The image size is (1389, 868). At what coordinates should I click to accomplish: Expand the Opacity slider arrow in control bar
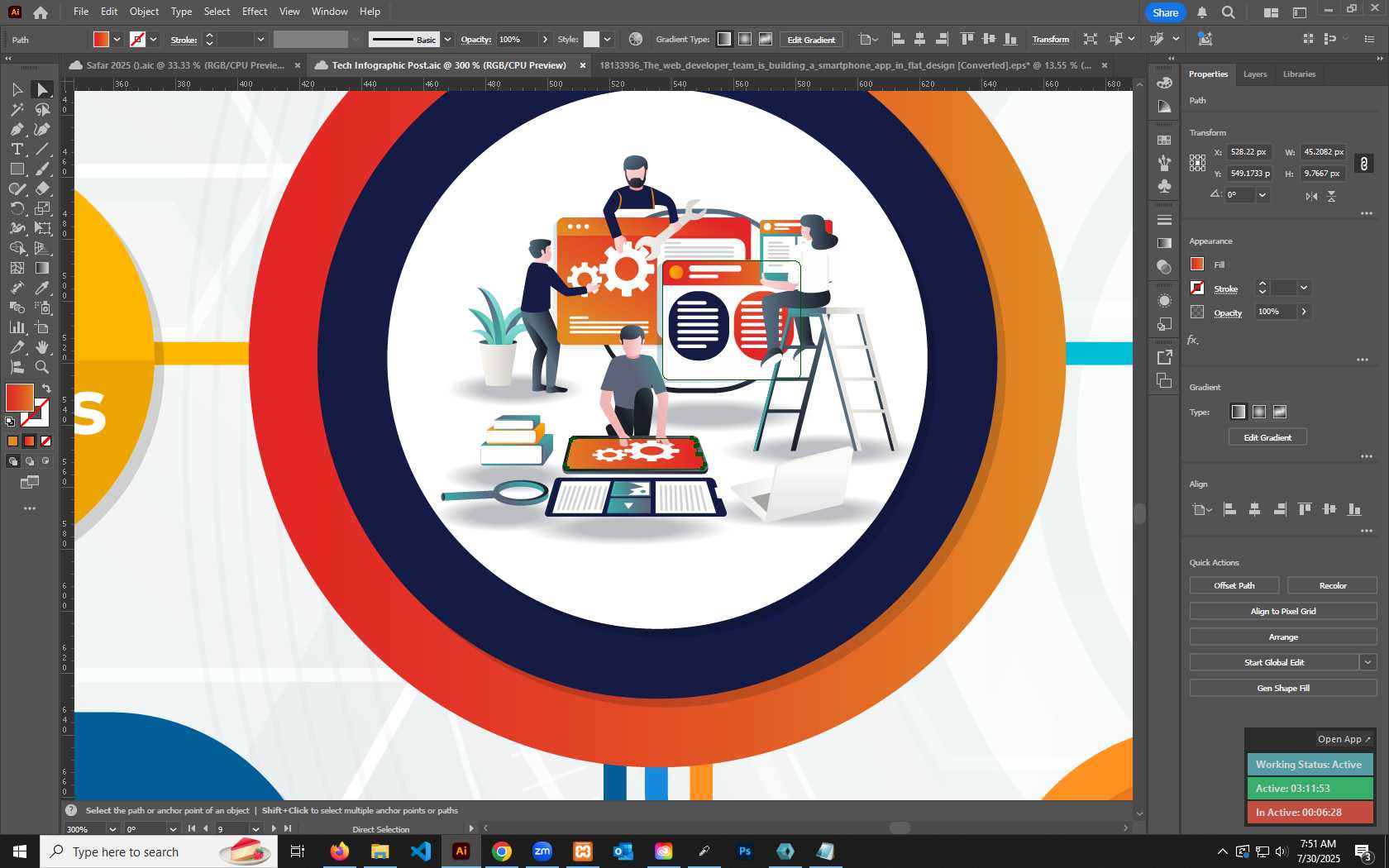tap(545, 39)
